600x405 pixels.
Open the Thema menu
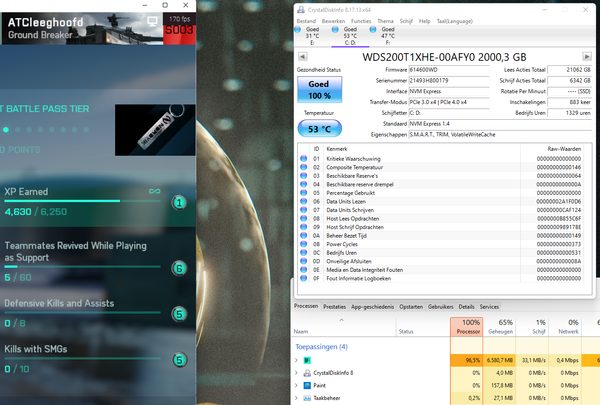coord(385,21)
